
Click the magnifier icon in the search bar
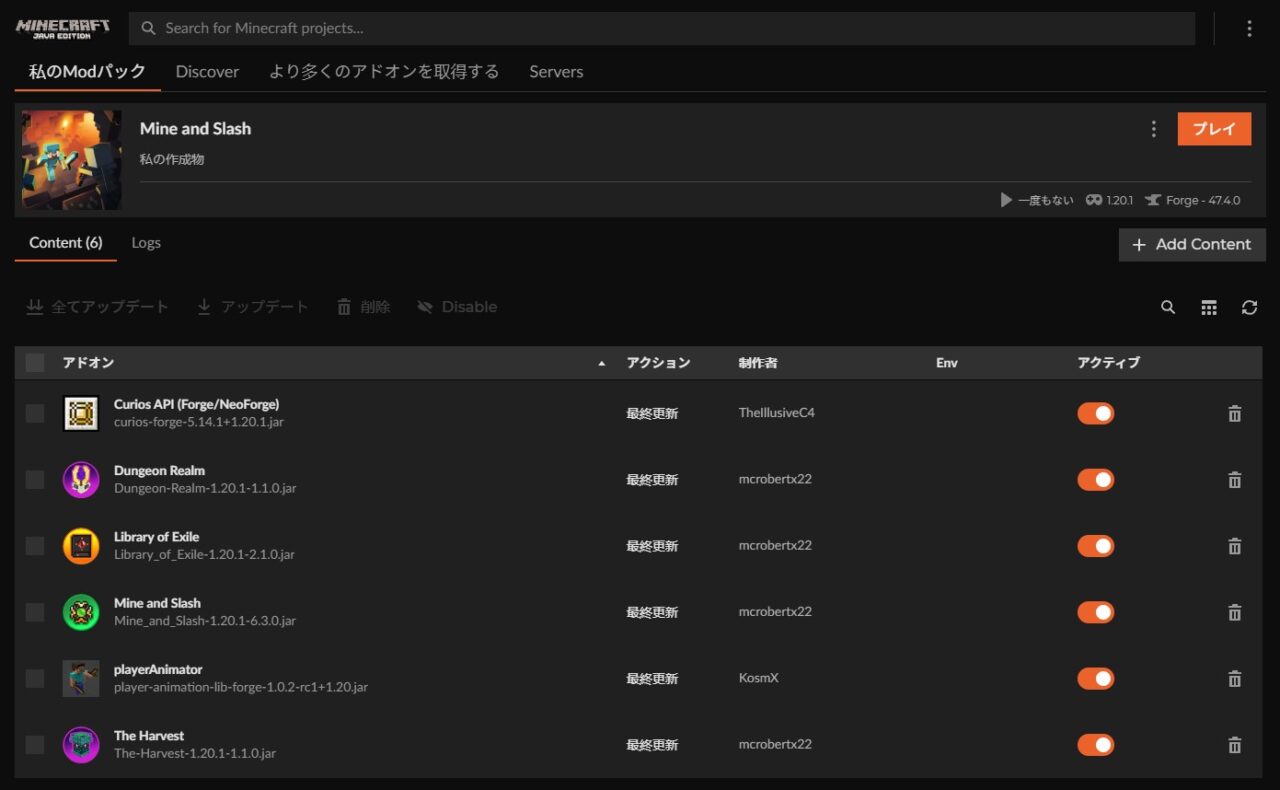(148, 28)
